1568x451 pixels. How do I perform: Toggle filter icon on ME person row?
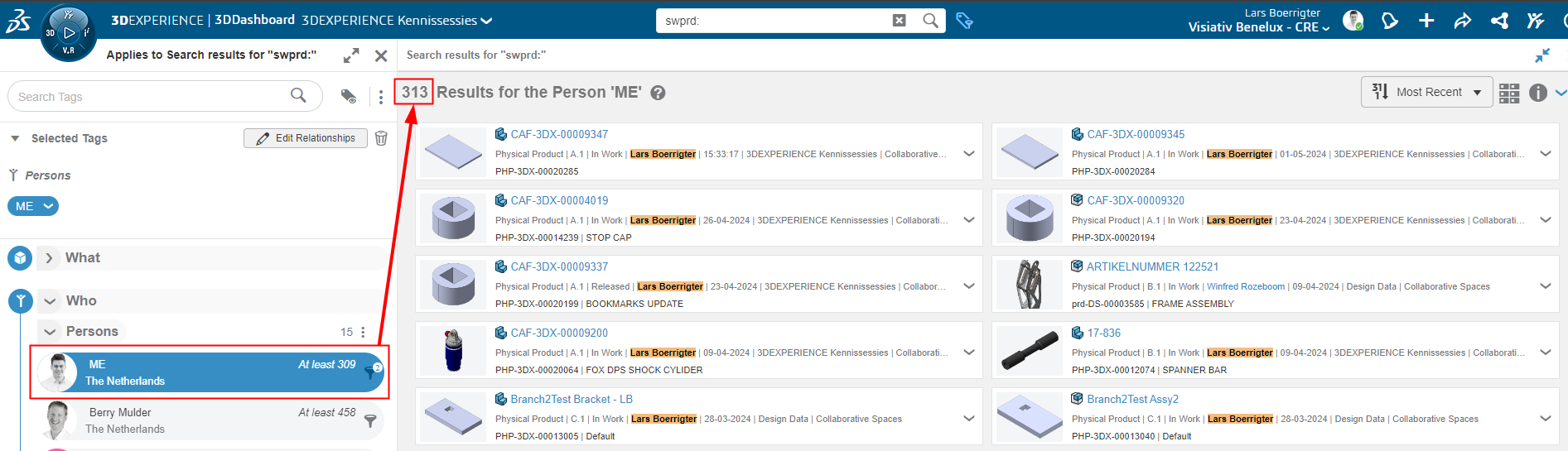point(372,372)
